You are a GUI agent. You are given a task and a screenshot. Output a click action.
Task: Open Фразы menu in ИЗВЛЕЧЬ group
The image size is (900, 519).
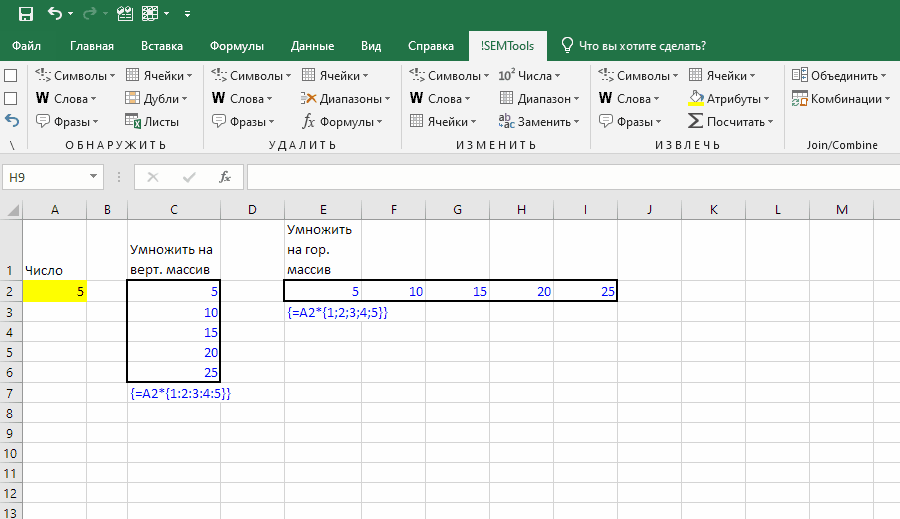coord(630,122)
